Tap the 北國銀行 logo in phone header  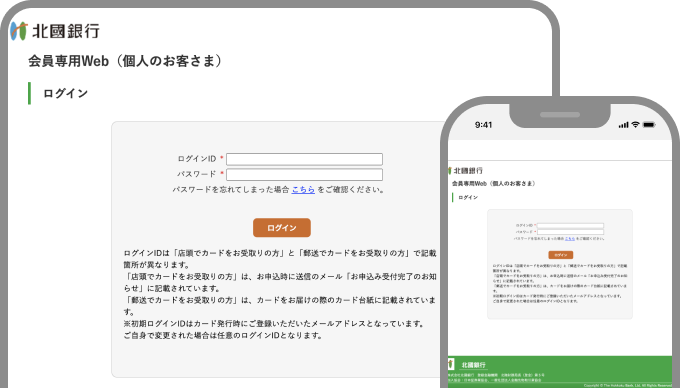coord(465,170)
